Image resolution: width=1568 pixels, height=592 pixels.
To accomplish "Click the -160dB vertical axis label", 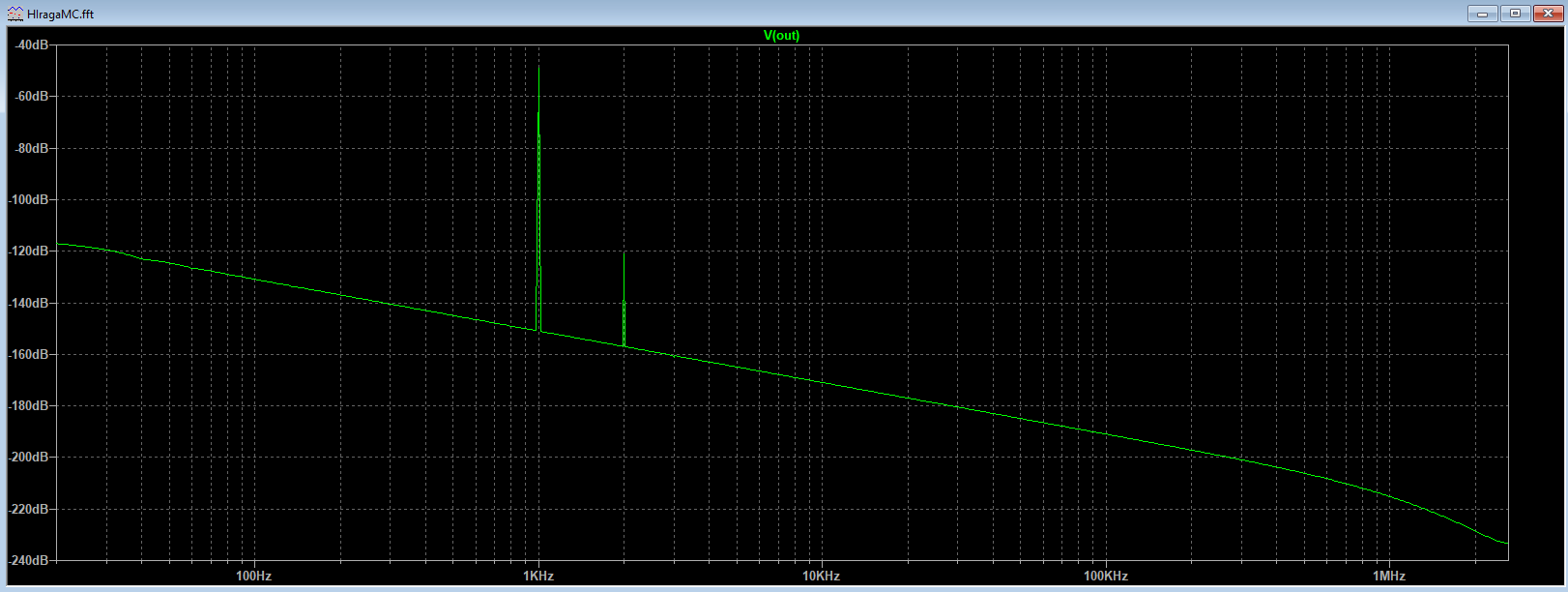I will (29, 354).
